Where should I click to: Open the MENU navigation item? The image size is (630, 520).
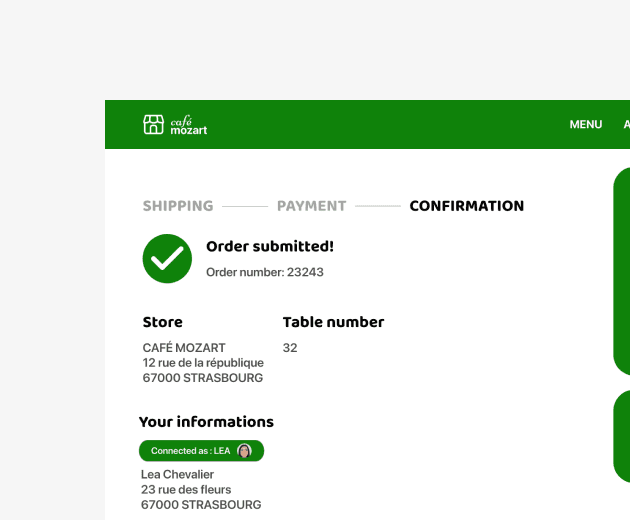[x=585, y=125]
